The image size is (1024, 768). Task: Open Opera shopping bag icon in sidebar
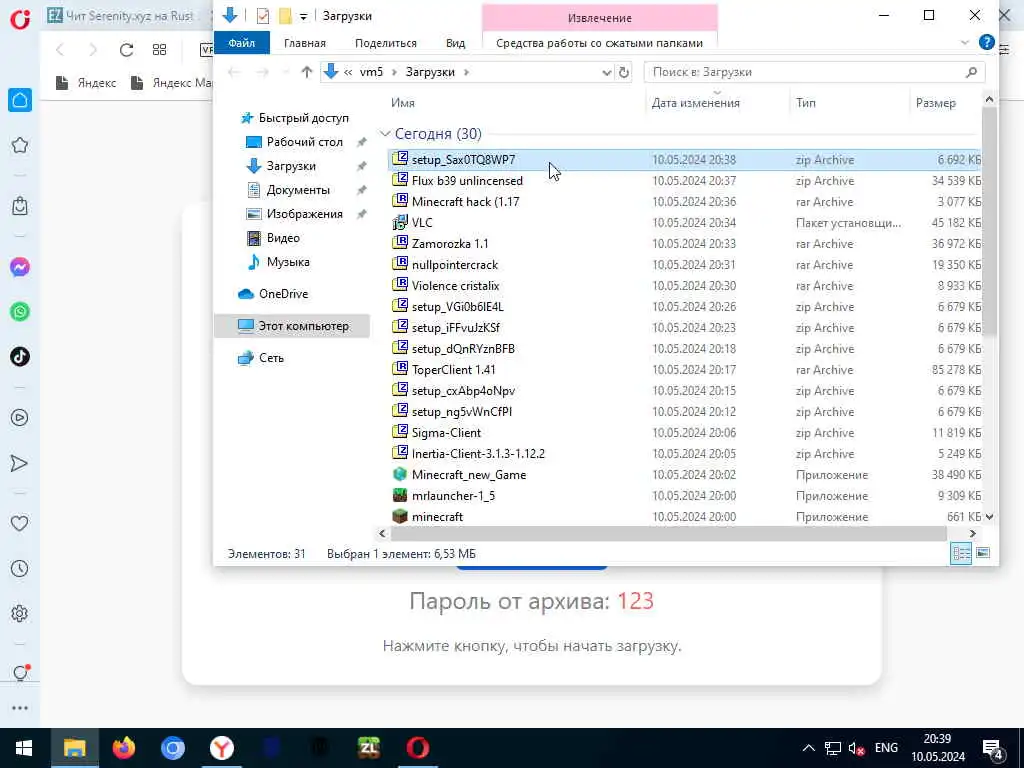tap(20, 206)
